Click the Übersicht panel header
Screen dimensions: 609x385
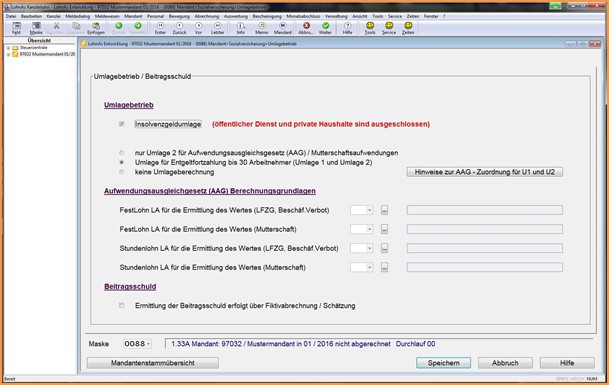pos(39,40)
